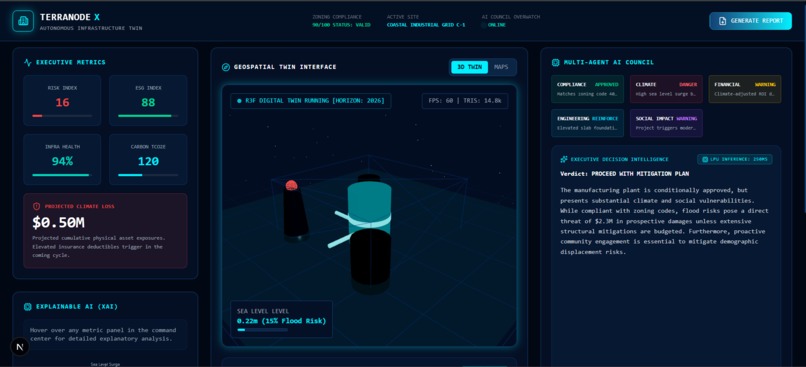The image size is (806, 367).
Task: Click the Executive Metrics heading
Action: tap(70, 62)
